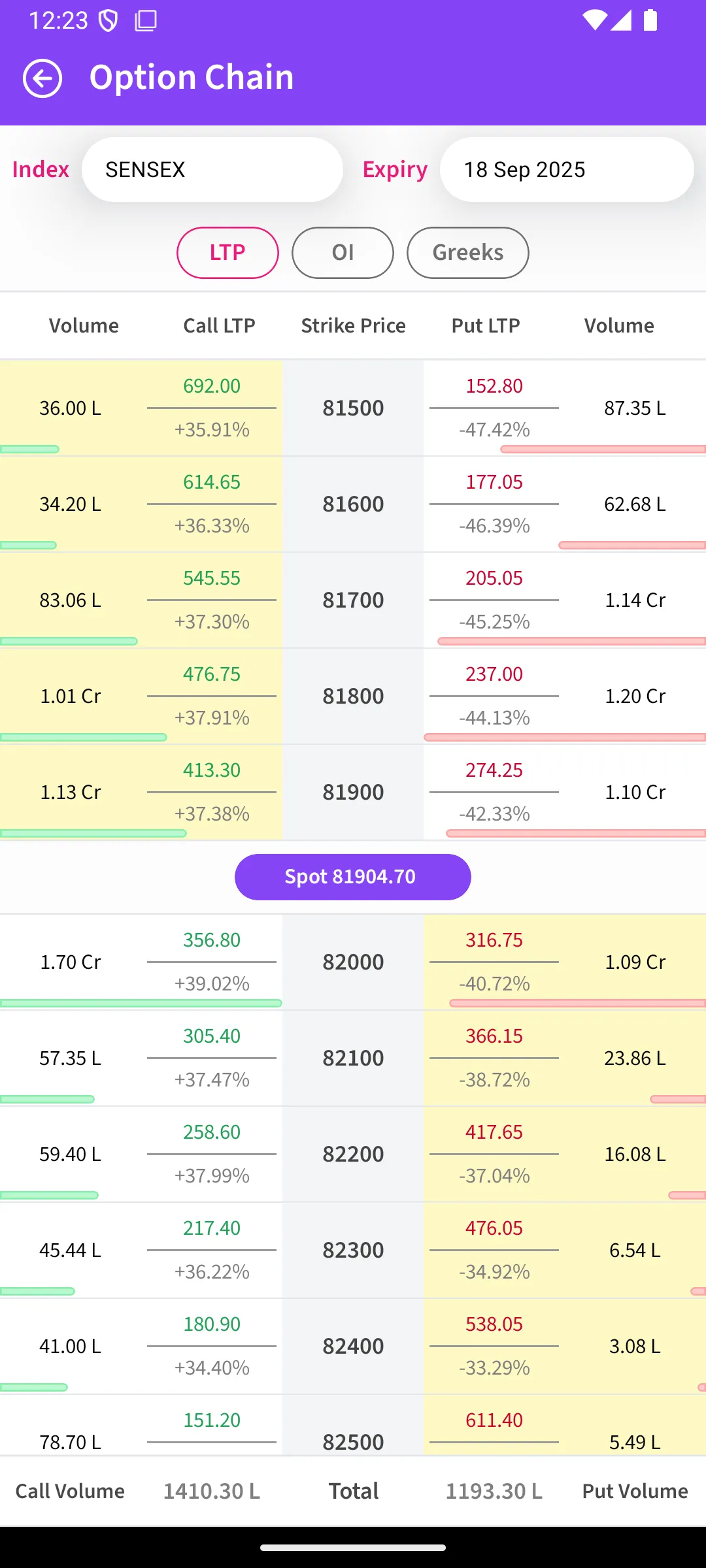Open the 18 Sep 2025 expiry dropdown

pos(567,170)
